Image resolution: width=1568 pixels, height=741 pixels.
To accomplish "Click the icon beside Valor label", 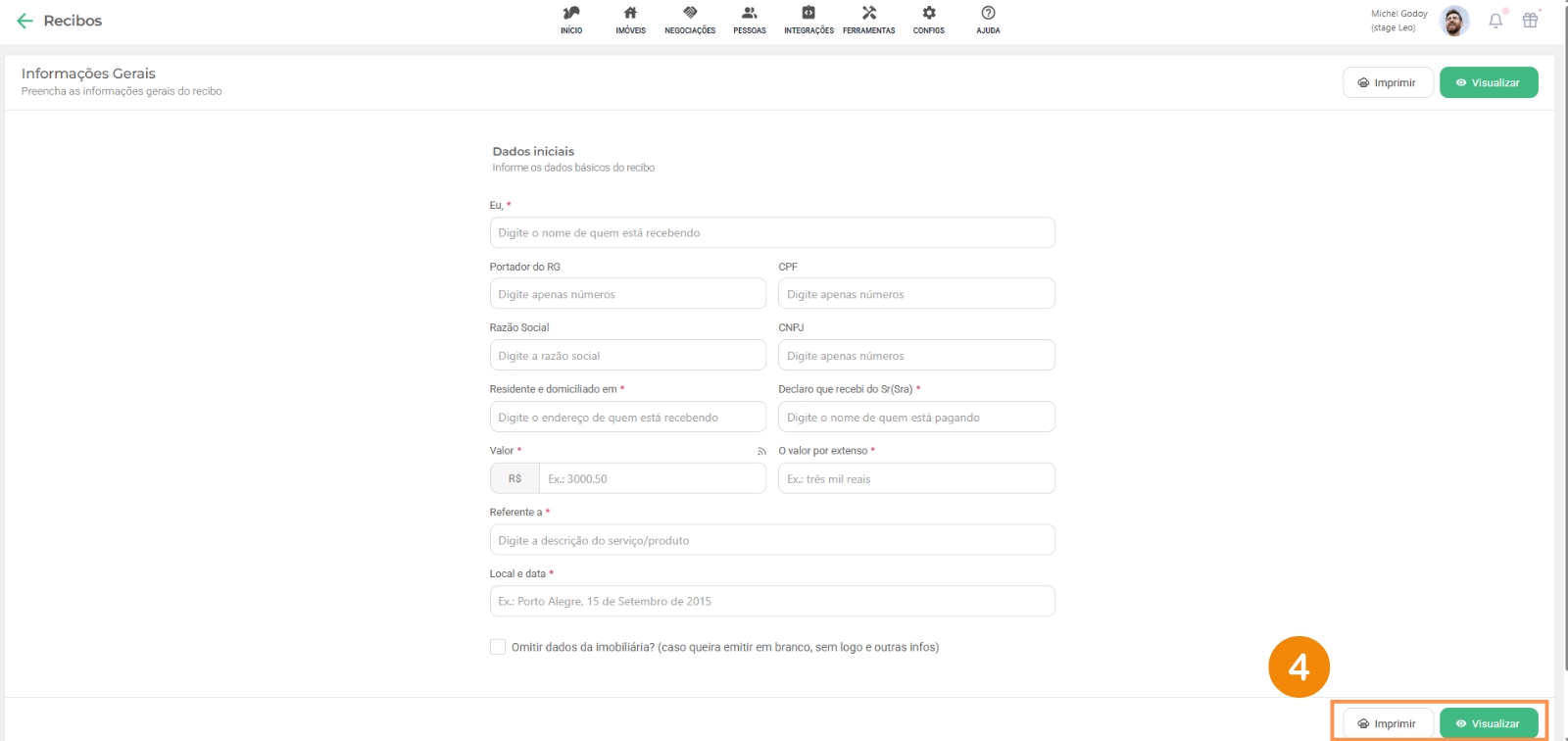I will tap(761, 451).
